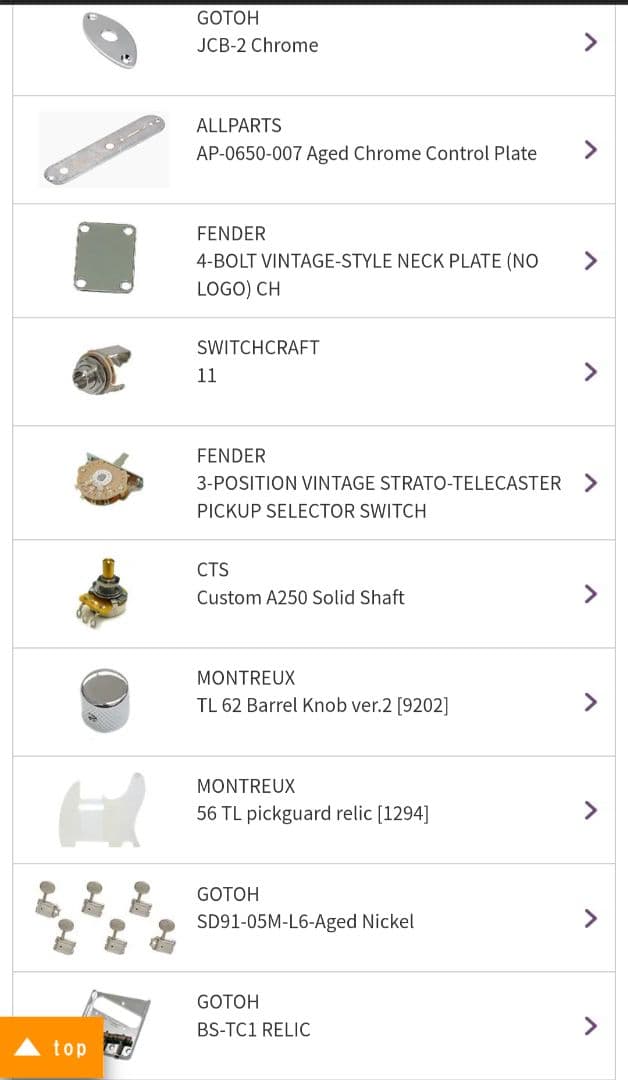Open chevron for Fender neck plate
The image size is (628, 1080).
tap(590, 261)
